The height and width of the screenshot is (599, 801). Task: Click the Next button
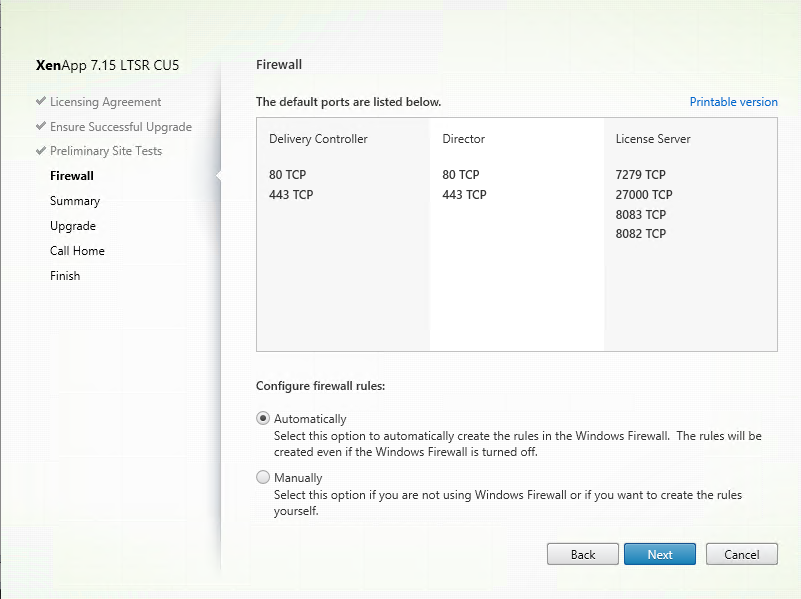659,554
